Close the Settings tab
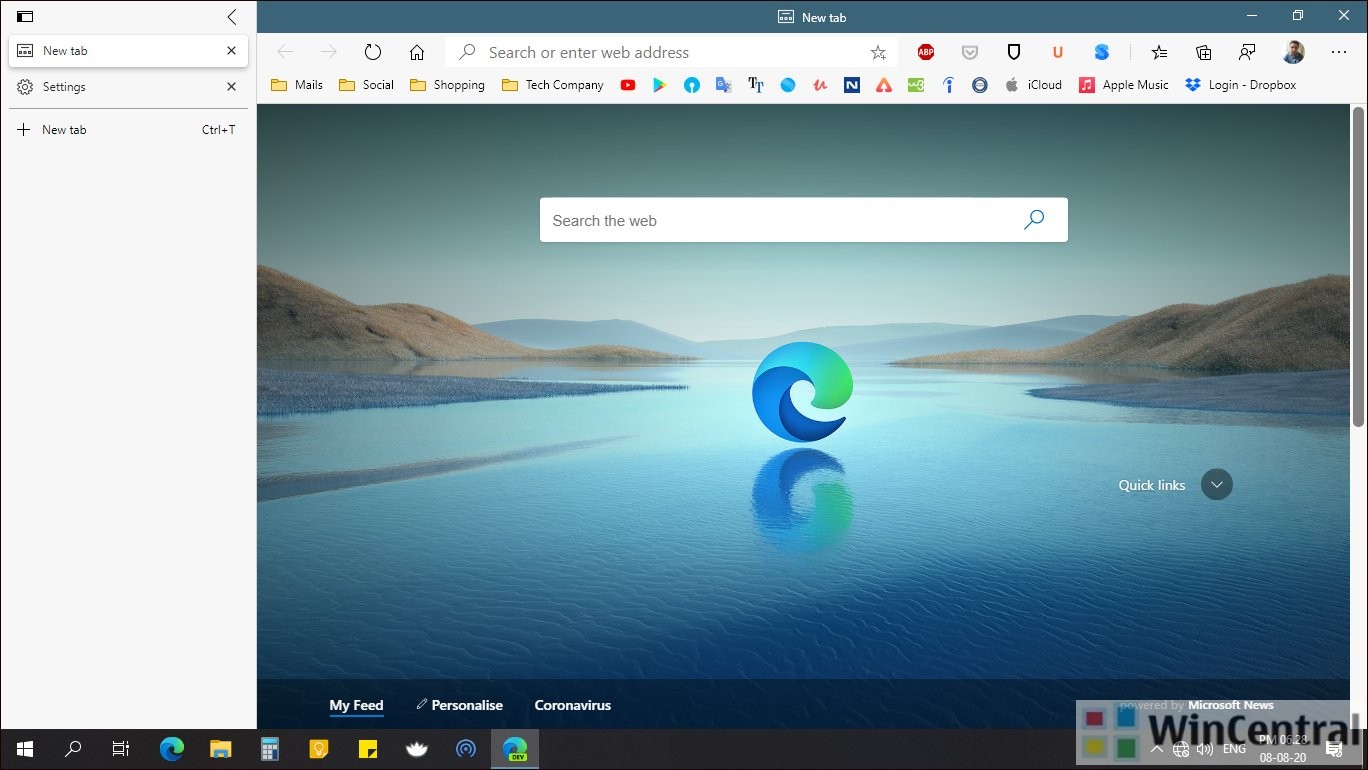The image size is (1368, 770). [232, 87]
